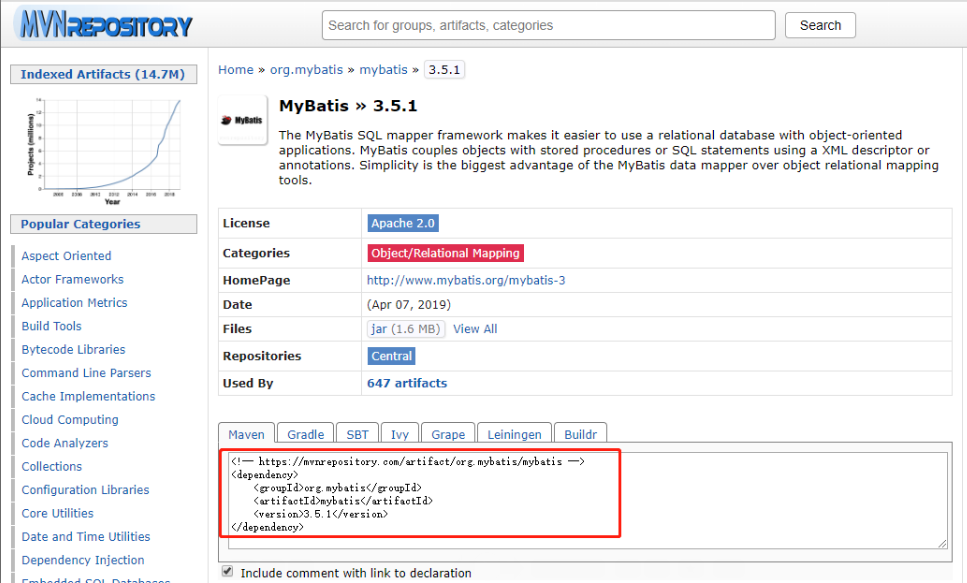Open Configuration Libraries category

click(86, 490)
